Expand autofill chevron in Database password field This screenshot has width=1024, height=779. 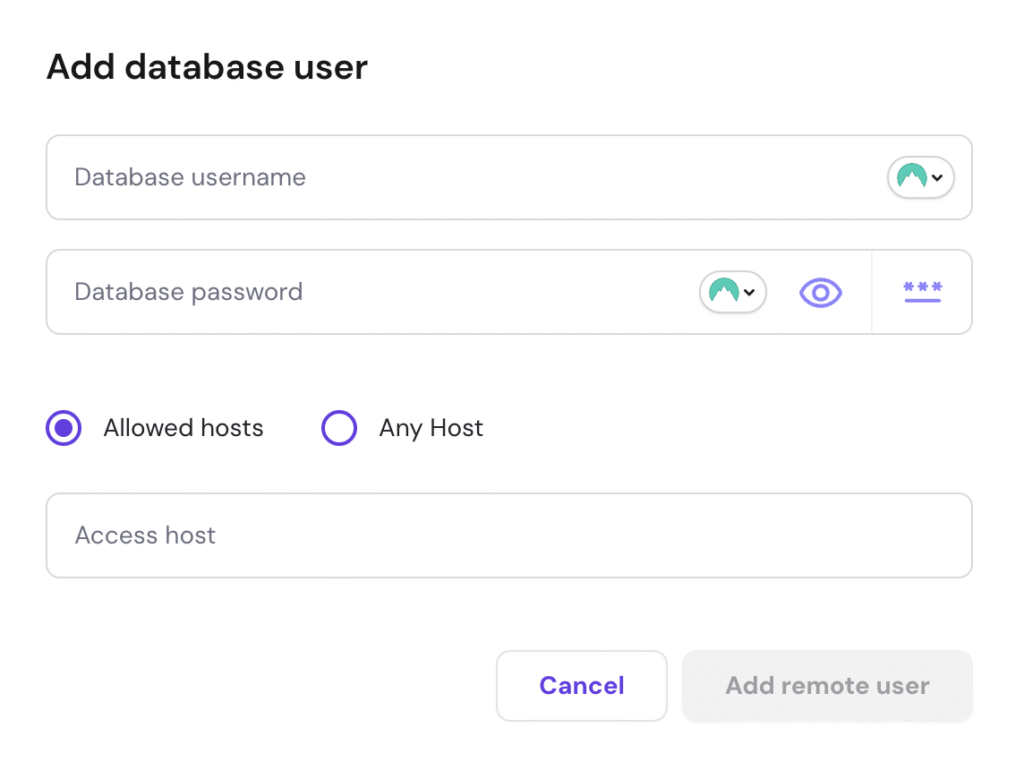click(749, 293)
